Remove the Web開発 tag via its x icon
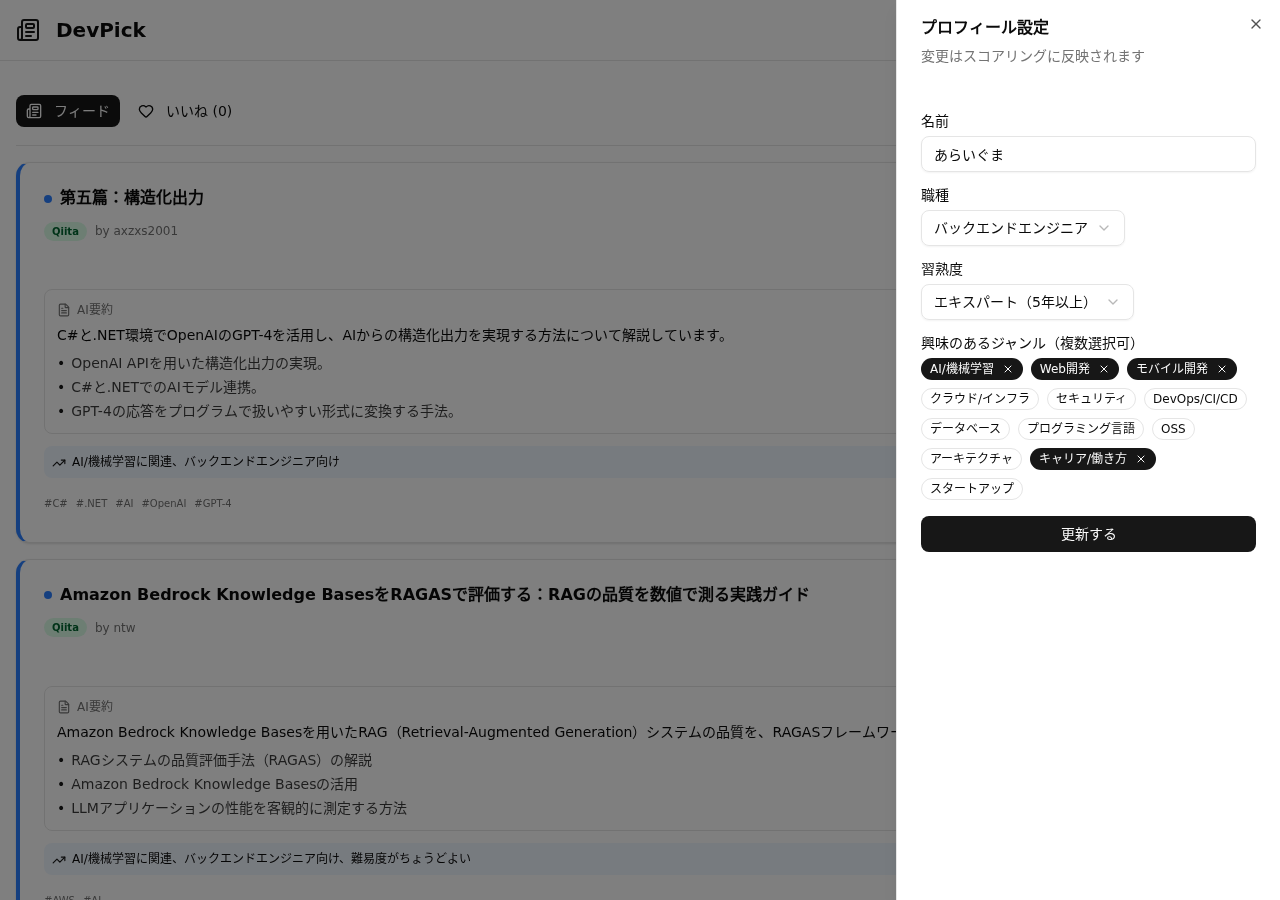1280x900 pixels. pyautogui.click(x=1104, y=369)
